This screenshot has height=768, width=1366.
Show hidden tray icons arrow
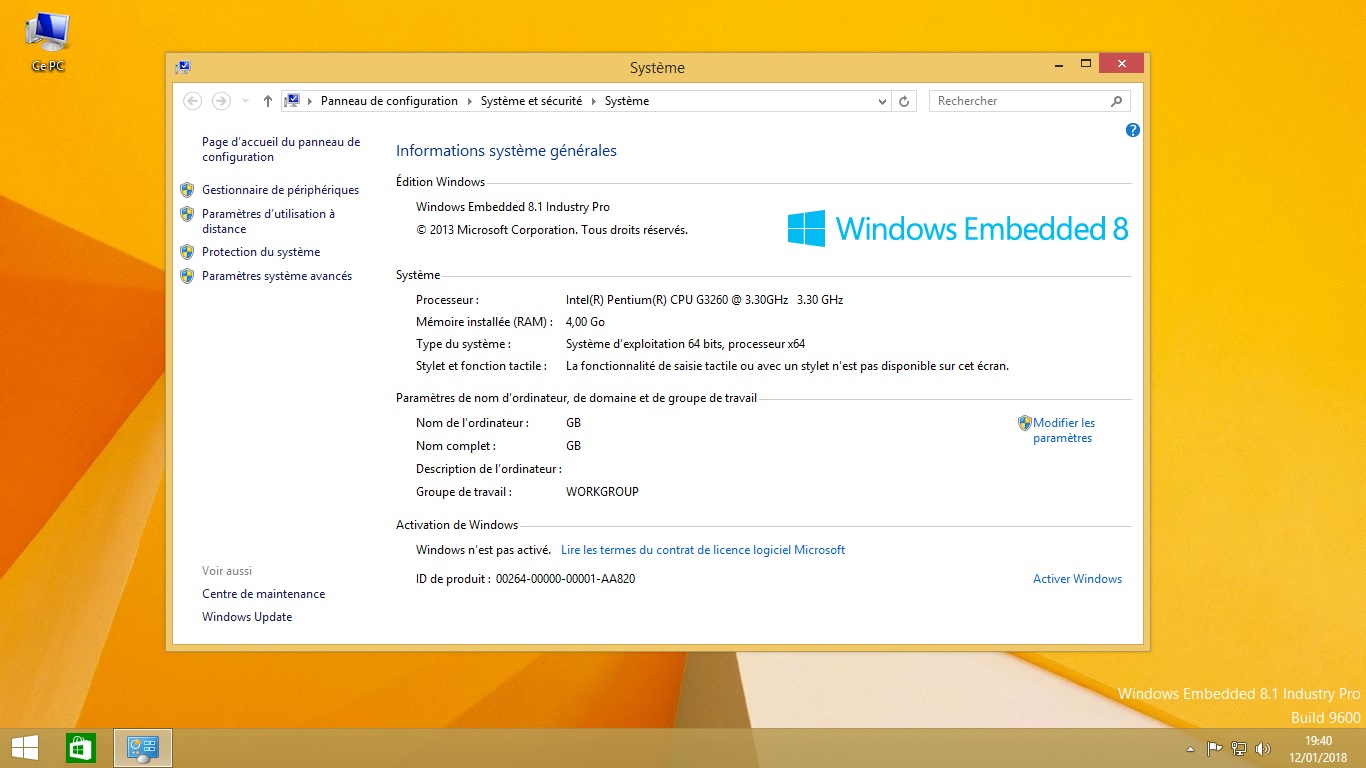coord(1190,749)
